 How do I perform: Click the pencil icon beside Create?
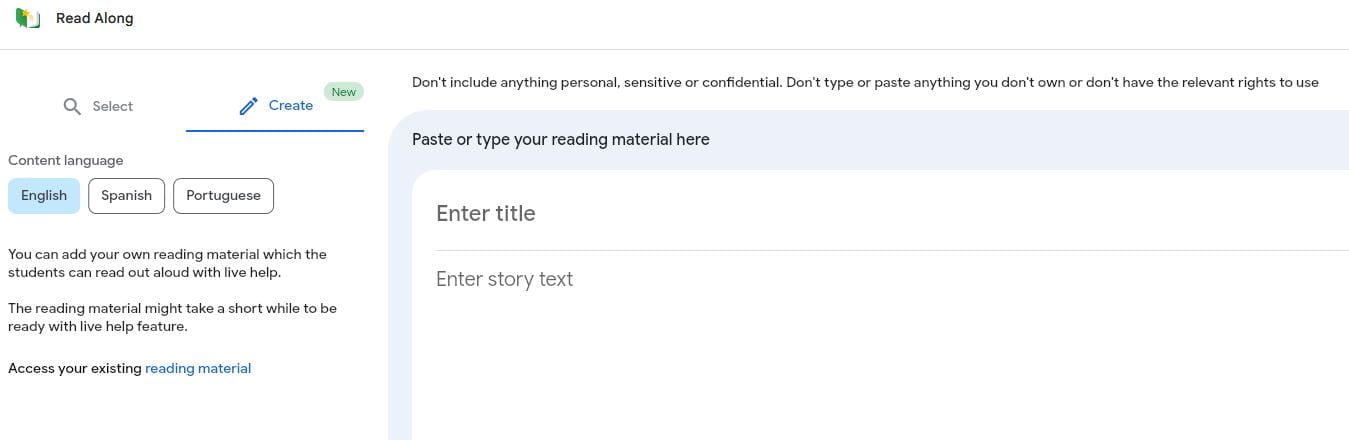tap(249, 106)
